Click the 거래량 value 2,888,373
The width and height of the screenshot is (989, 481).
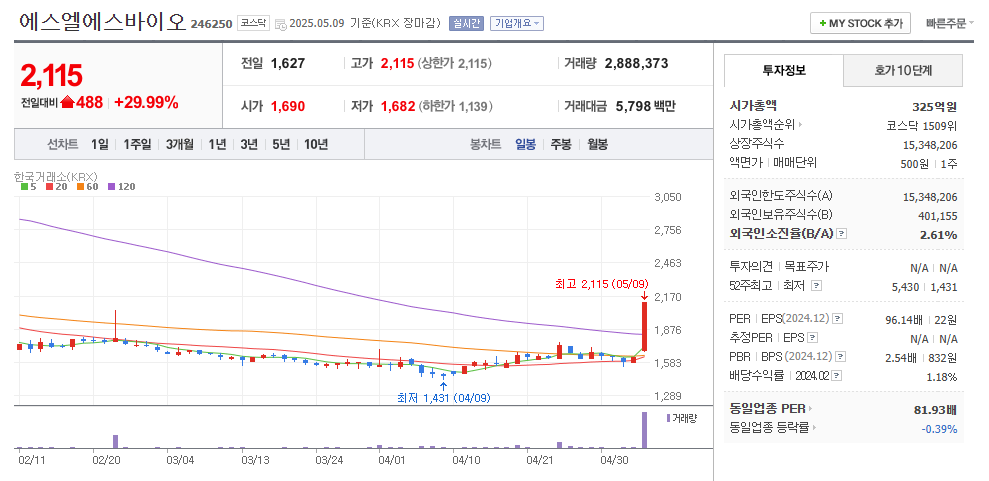click(x=636, y=63)
